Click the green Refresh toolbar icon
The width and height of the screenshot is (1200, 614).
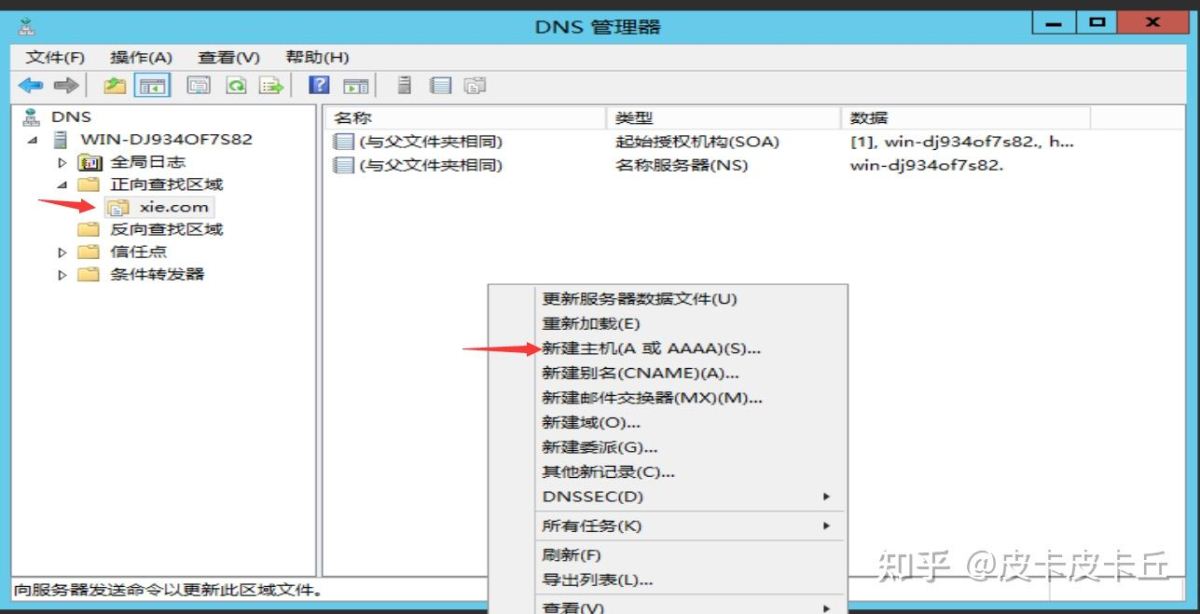coord(236,86)
